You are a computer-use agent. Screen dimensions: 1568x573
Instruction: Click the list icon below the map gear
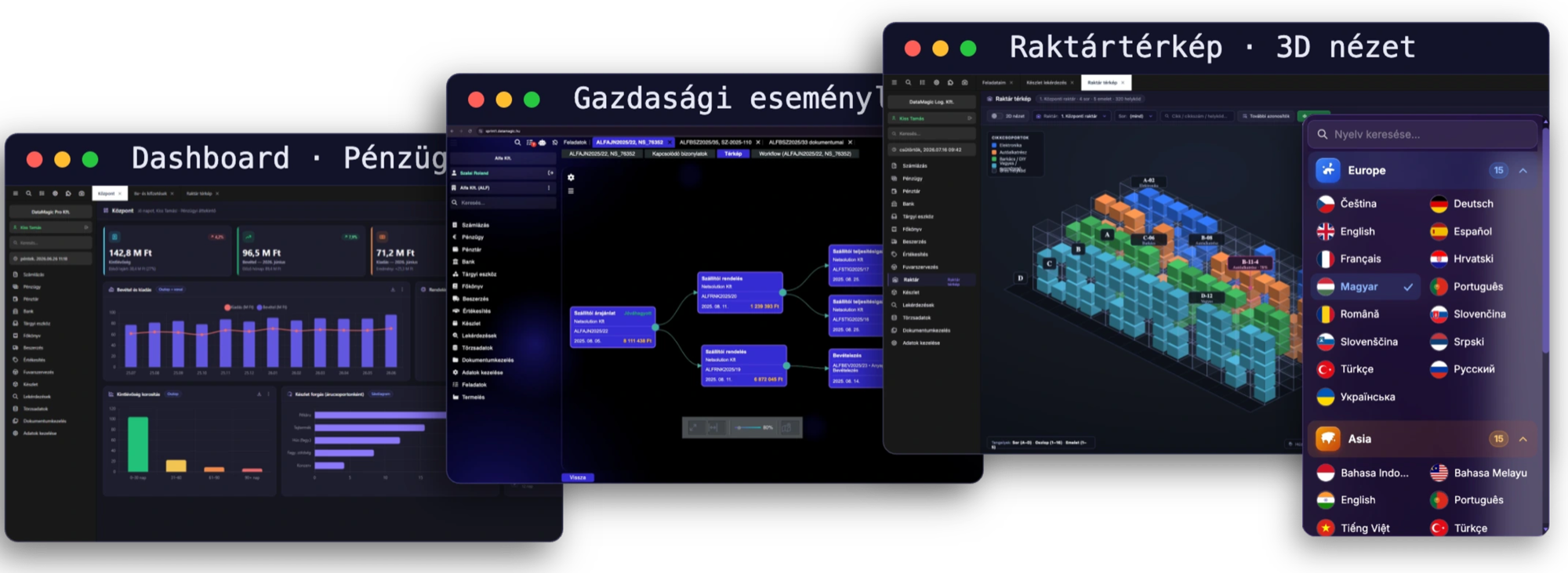(x=571, y=190)
